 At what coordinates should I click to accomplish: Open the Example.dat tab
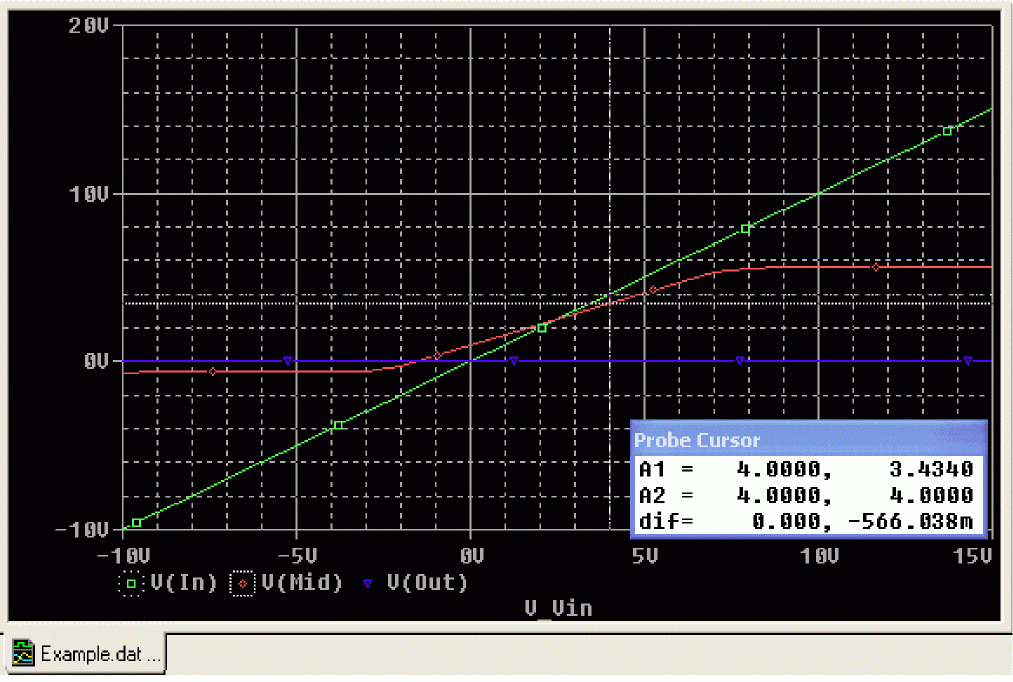click(x=85, y=654)
